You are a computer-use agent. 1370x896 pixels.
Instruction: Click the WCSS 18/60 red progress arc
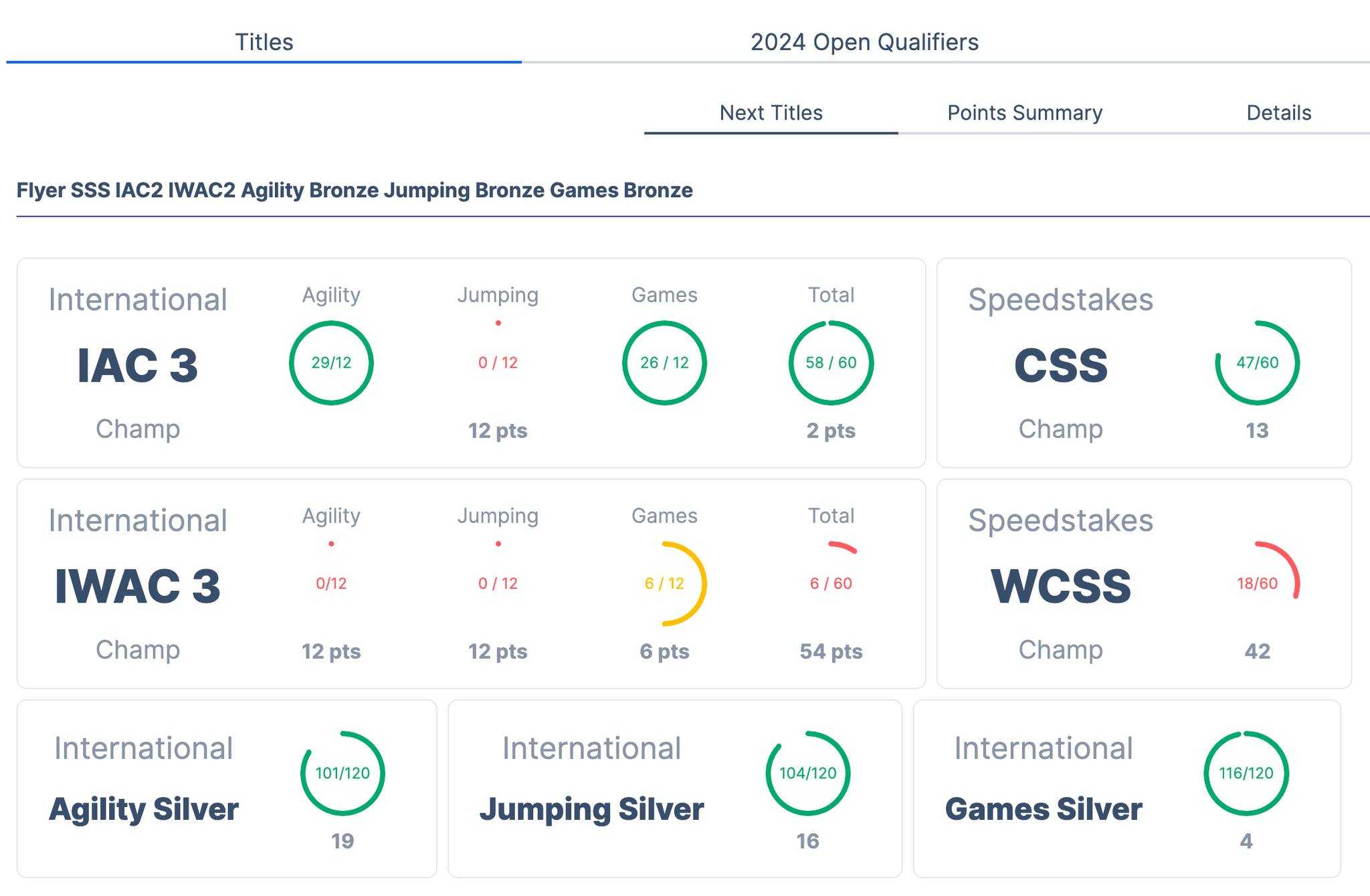tap(1257, 583)
